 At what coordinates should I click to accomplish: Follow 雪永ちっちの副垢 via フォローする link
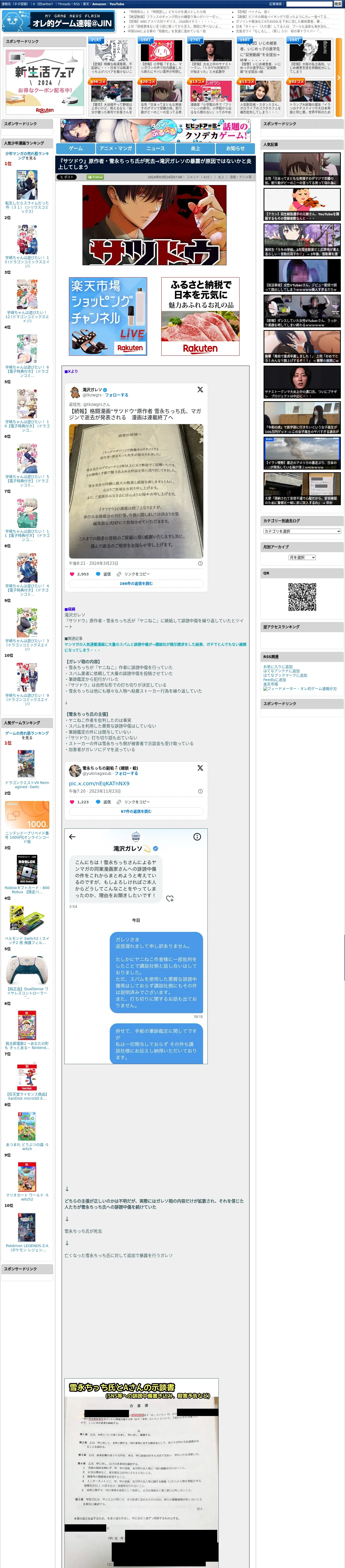[x=126, y=774]
